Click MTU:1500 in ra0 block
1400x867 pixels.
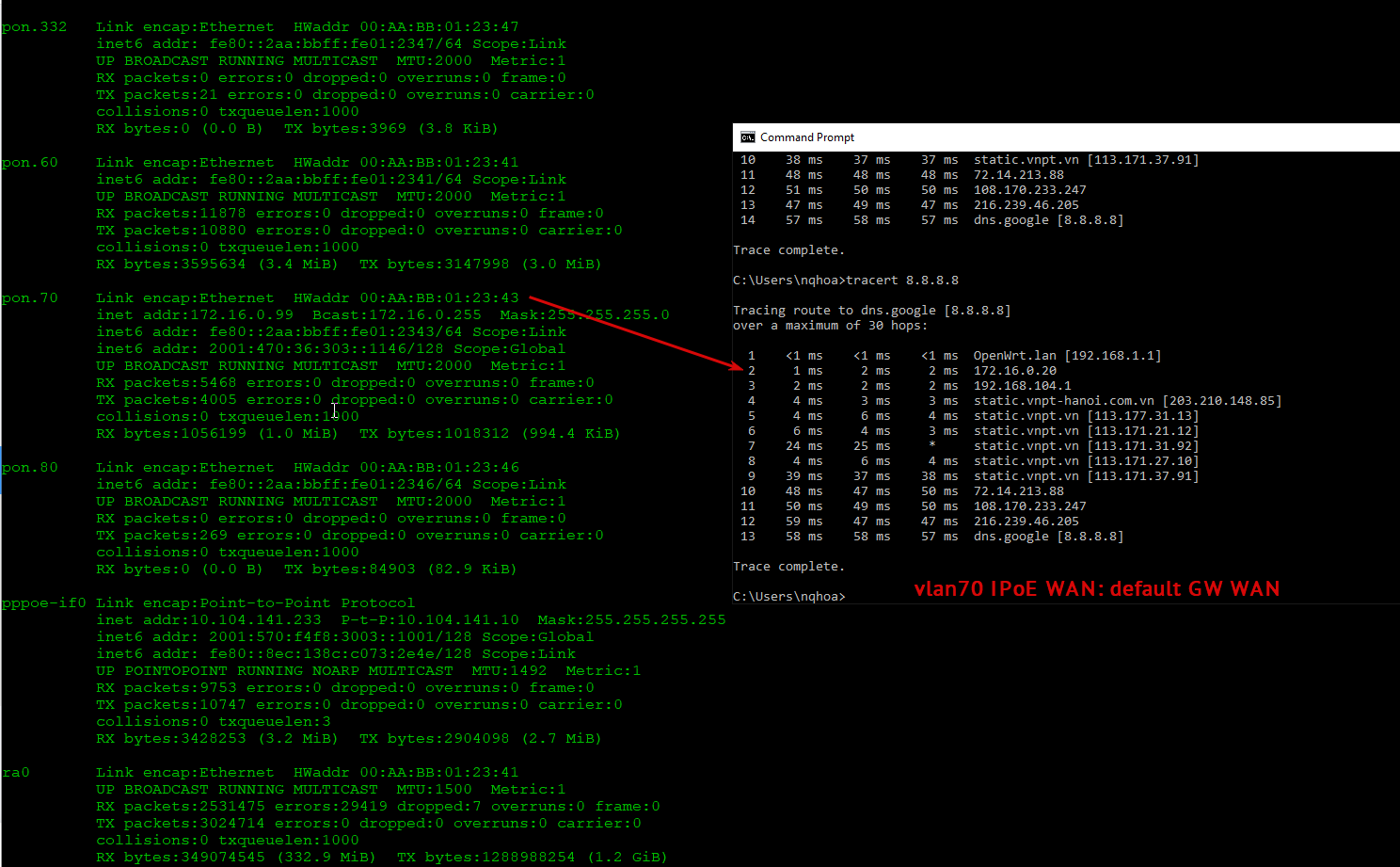(435, 789)
